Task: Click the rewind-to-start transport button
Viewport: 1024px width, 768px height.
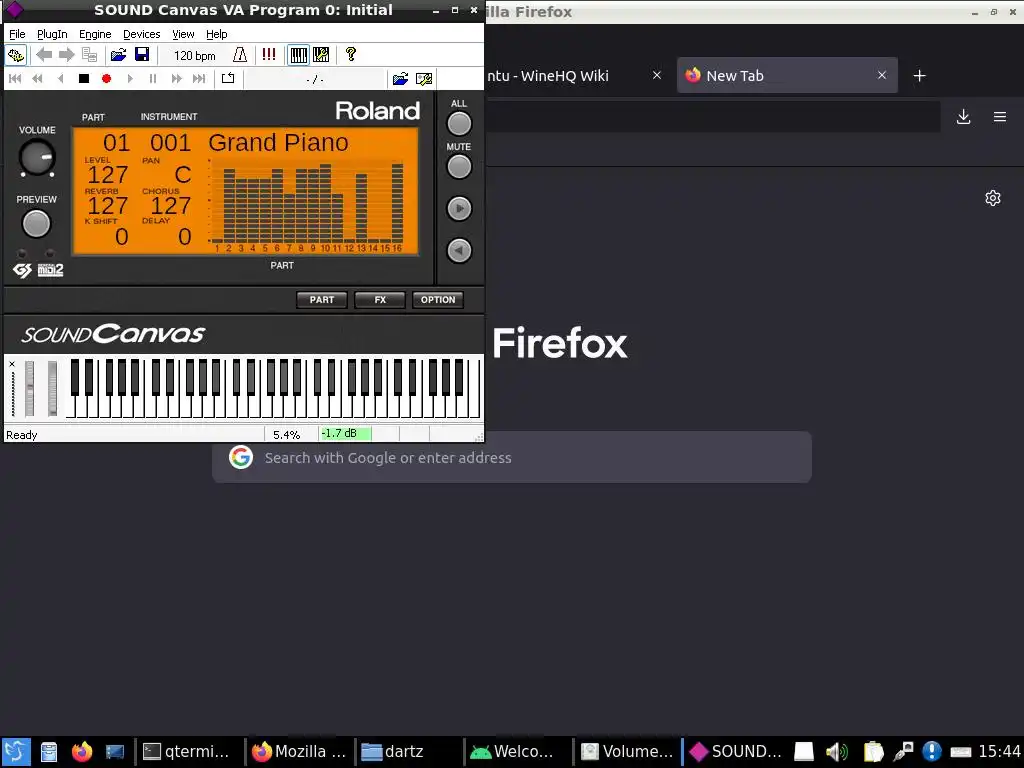Action: (14, 78)
